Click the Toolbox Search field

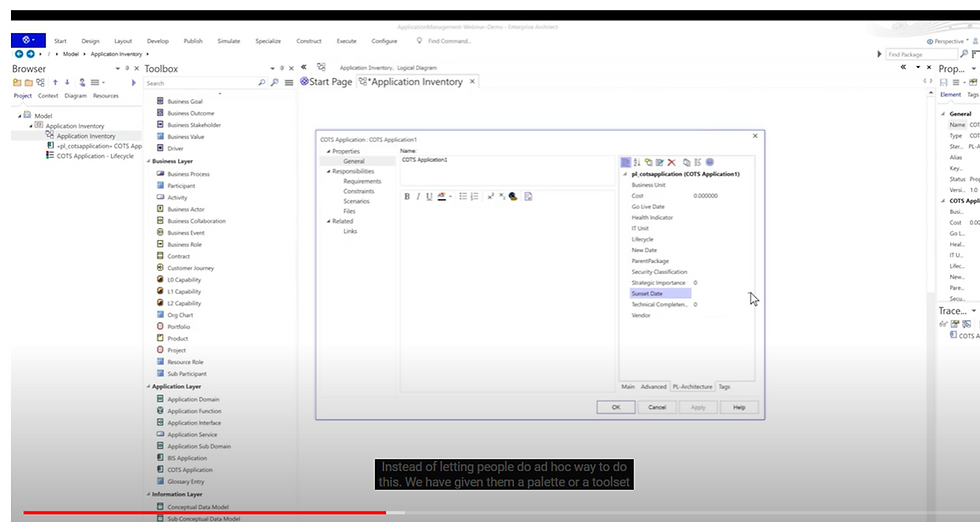pos(205,83)
